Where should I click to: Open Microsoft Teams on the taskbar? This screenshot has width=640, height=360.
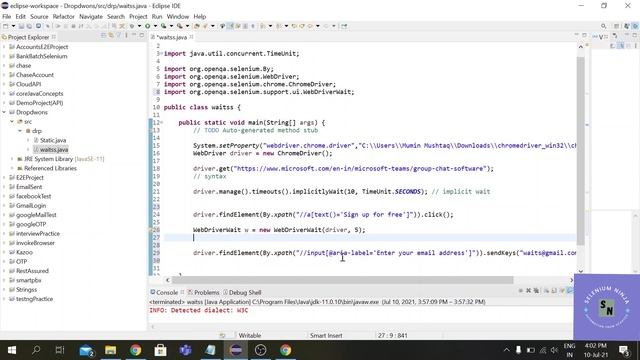point(185,350)
